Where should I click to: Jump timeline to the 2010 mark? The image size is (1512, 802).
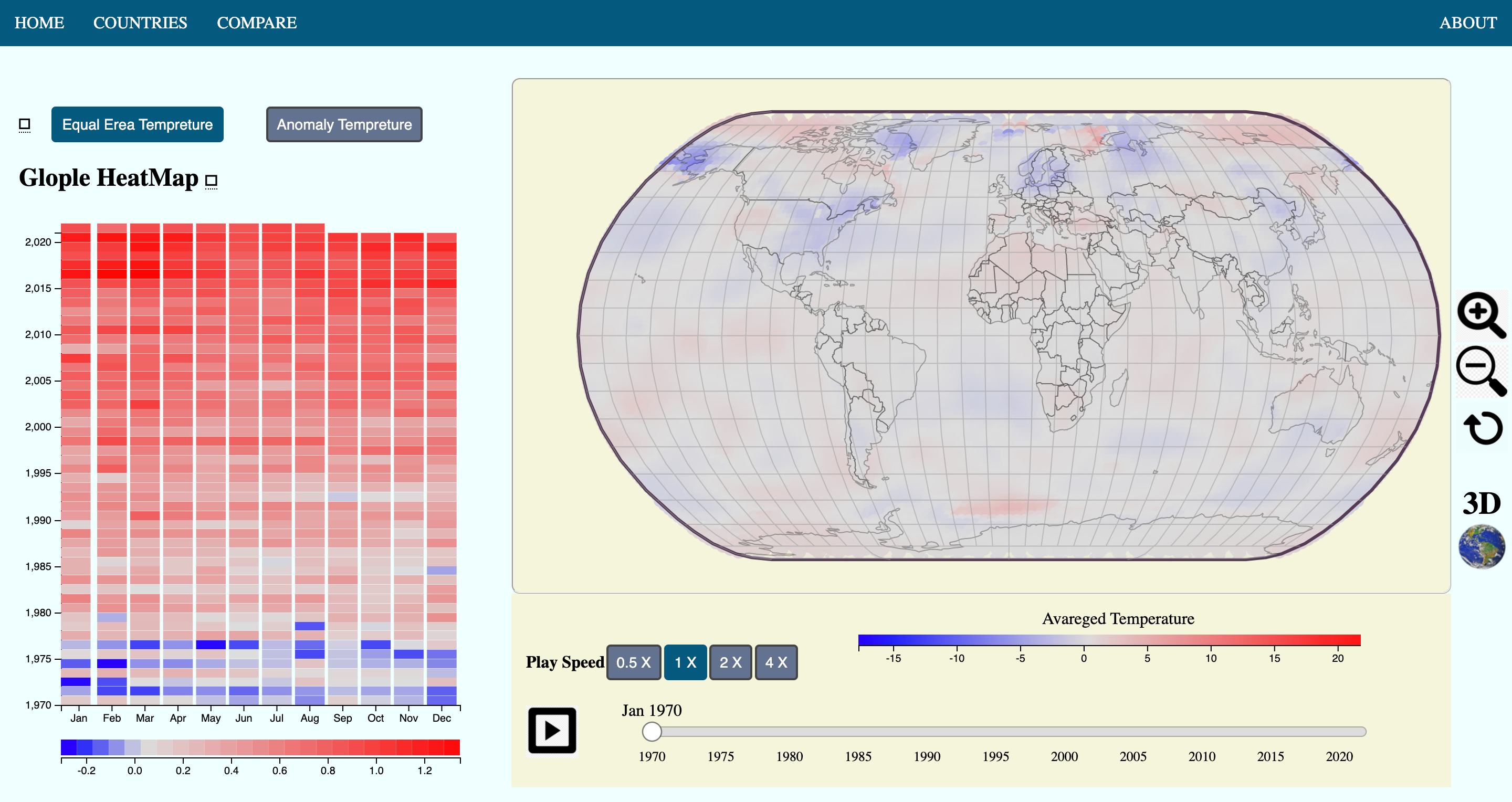(1202, 756)
